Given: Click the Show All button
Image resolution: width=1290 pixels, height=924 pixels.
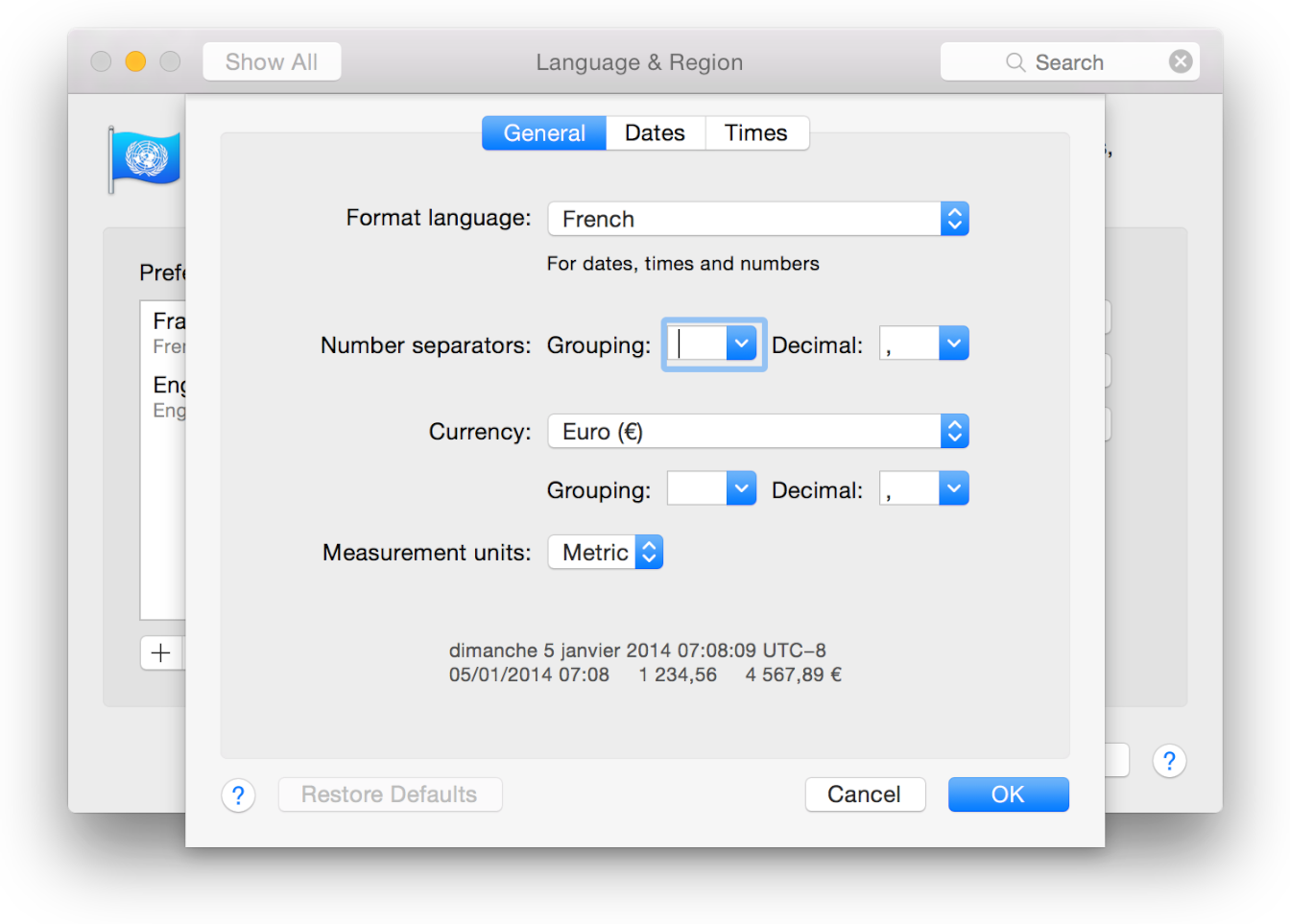Looking at the screenshot, I should point(272,60).
